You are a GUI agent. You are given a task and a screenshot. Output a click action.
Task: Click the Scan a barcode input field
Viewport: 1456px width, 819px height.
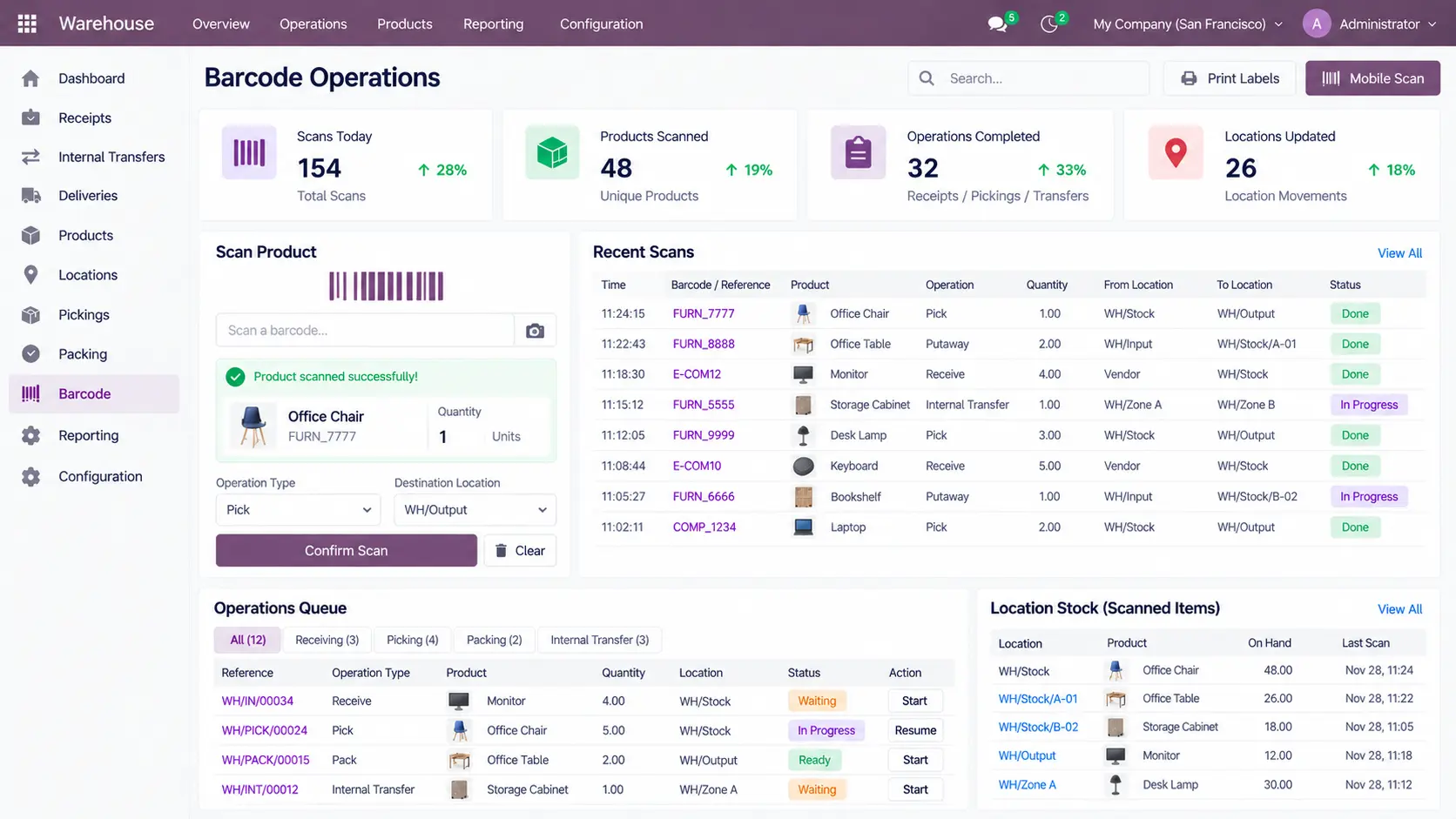pyautogui.click(x=365, y=331)
